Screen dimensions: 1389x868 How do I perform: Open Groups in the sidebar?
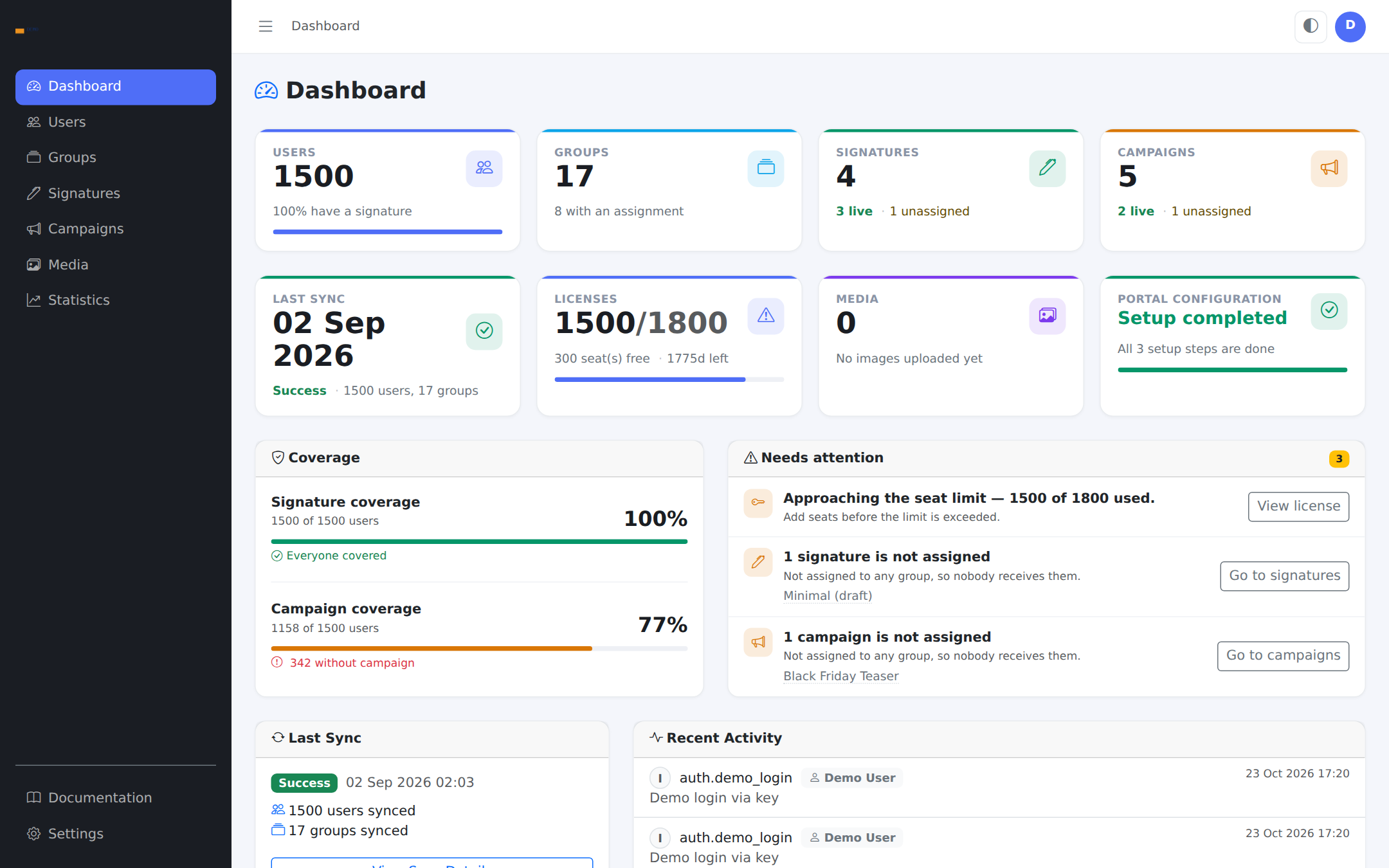pyautogui.click(x=116, y=158)
